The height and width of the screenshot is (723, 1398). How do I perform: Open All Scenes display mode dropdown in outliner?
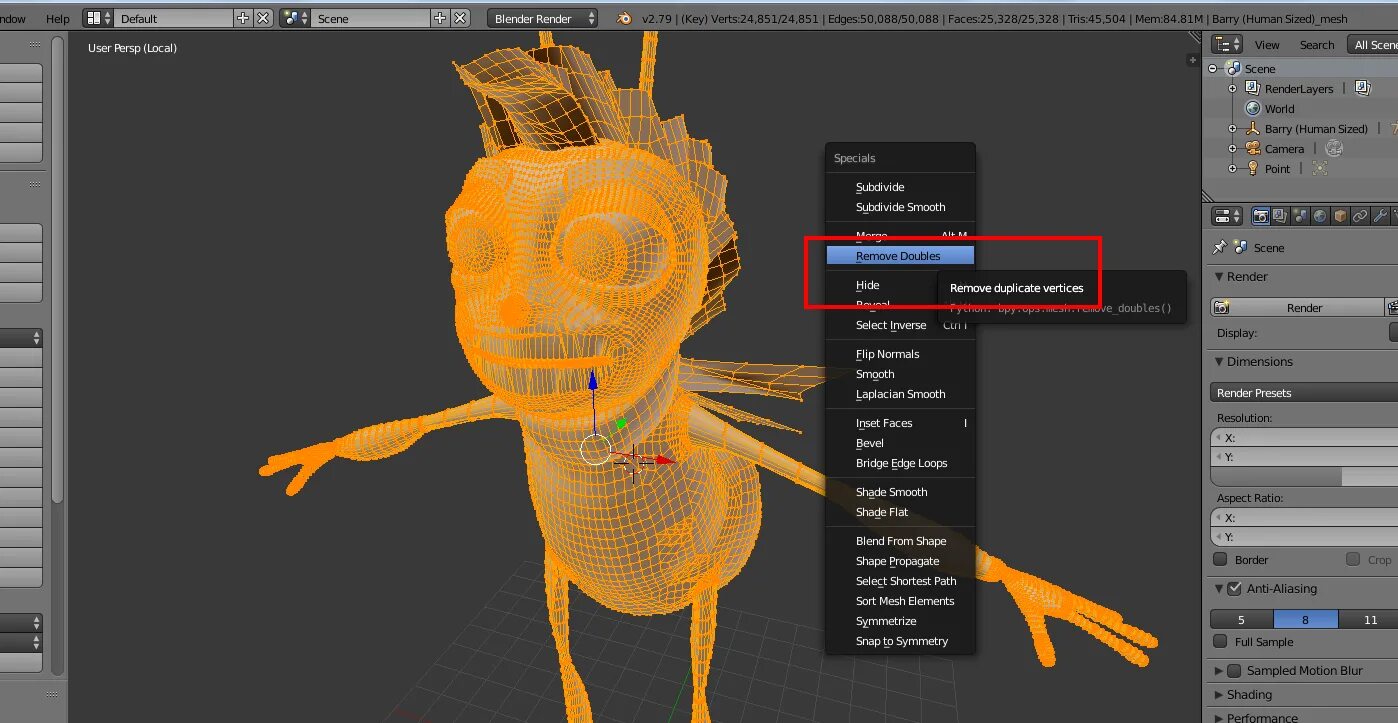tap(1372, 44)
